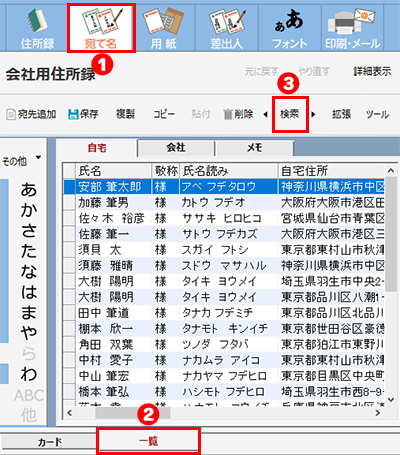Click the 氏名 column header
This screenshot has height=455, width=400.
[x=114, y=171]
